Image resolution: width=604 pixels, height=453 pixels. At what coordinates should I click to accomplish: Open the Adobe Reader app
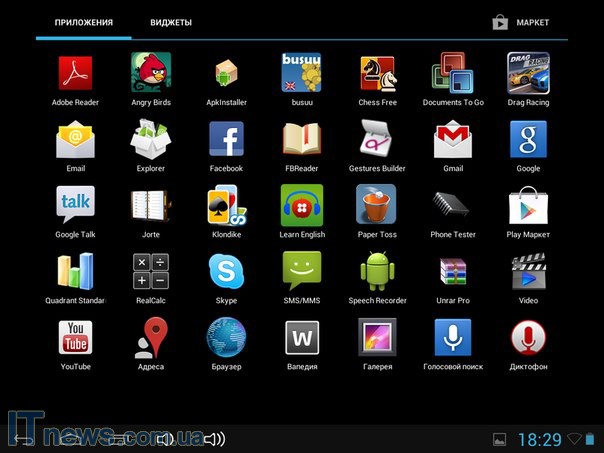[x=75, y=74]
